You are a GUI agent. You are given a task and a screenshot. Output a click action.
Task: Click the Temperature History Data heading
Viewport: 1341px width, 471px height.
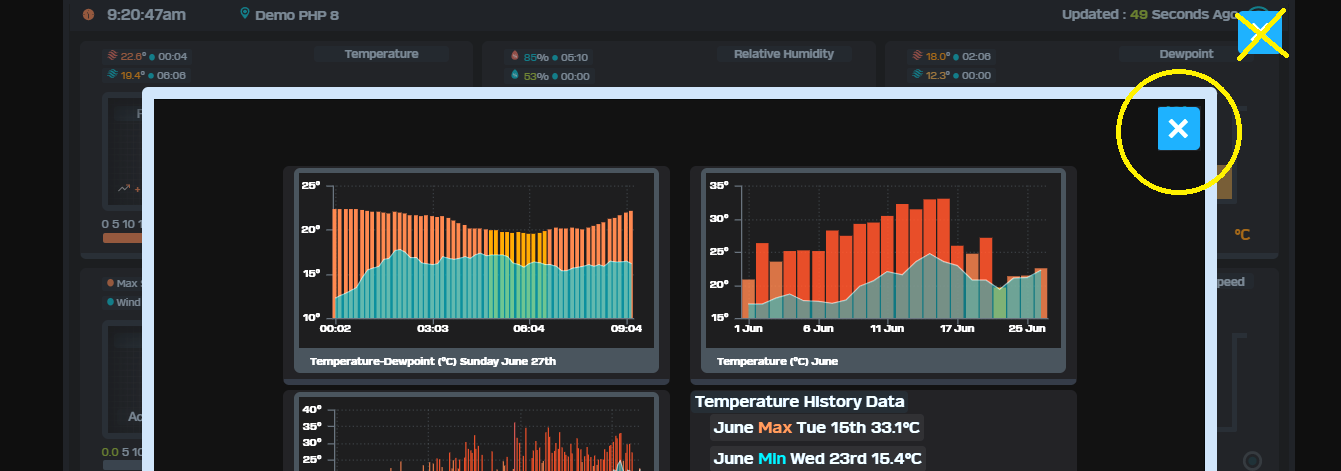coord(800,402)
